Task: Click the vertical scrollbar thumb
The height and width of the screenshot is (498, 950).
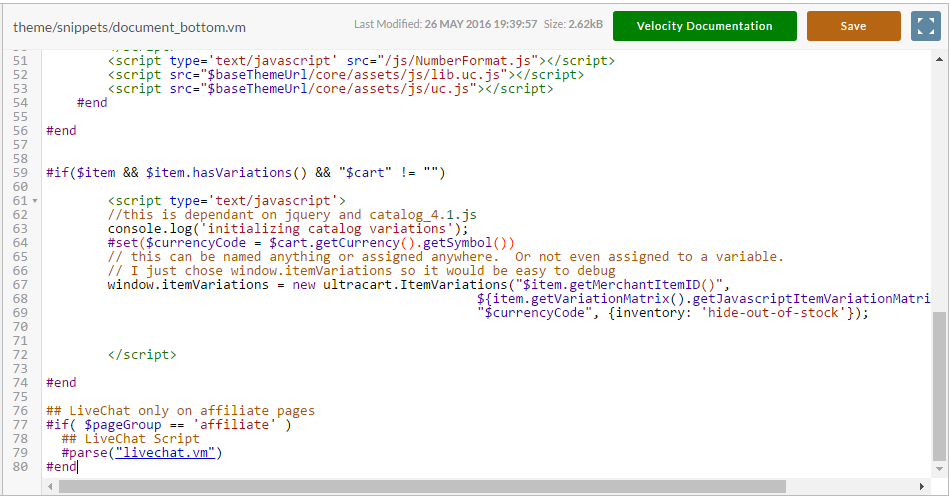Action: coord(939,387)
